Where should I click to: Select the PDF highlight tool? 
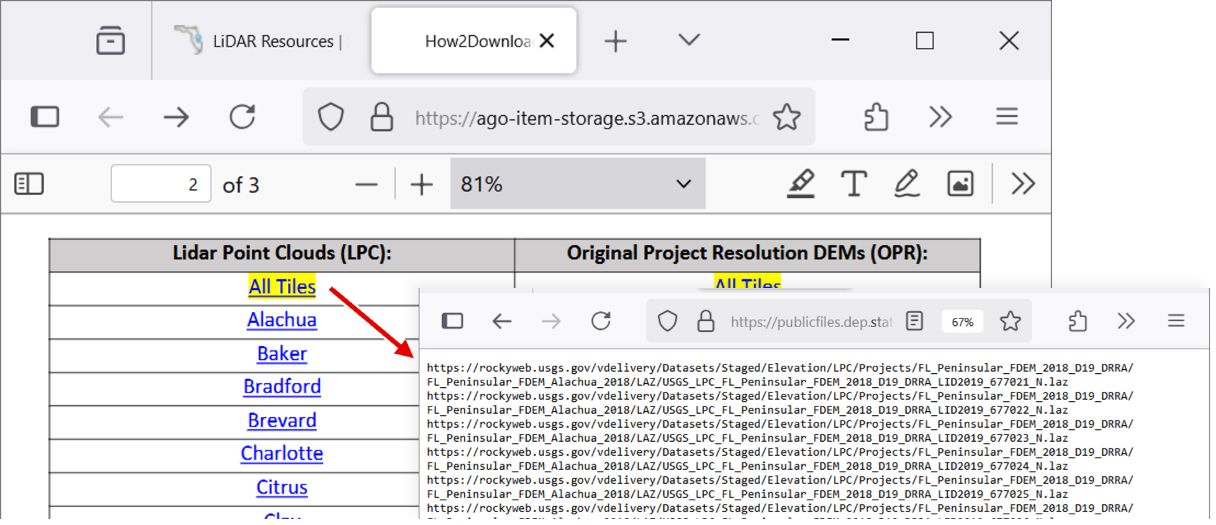point(800,183)
